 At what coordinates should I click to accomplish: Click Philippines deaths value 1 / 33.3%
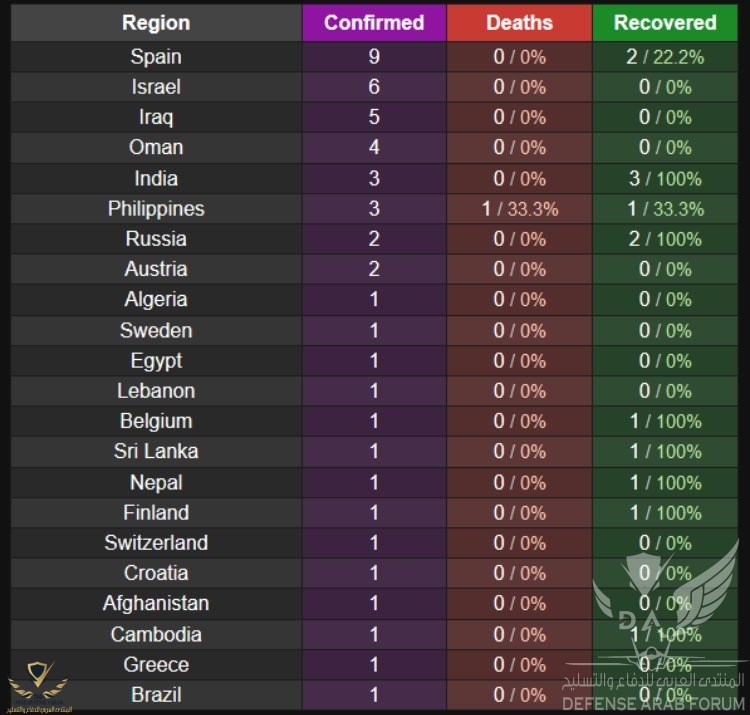click(519, 209)
